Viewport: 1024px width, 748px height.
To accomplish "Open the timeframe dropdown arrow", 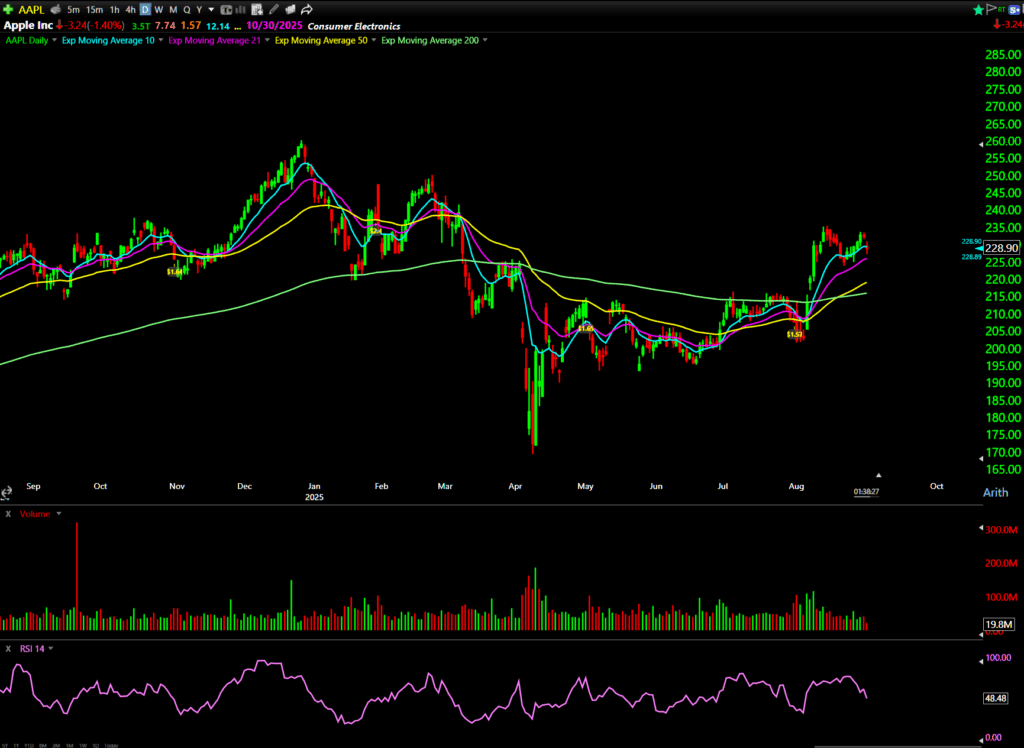I will [211, 10].
